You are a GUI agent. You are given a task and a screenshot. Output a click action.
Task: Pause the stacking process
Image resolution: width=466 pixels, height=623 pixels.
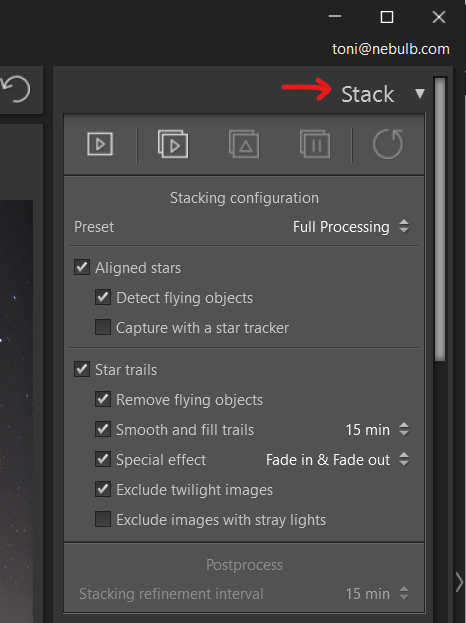pyautogui.click(x=315, y=144)
